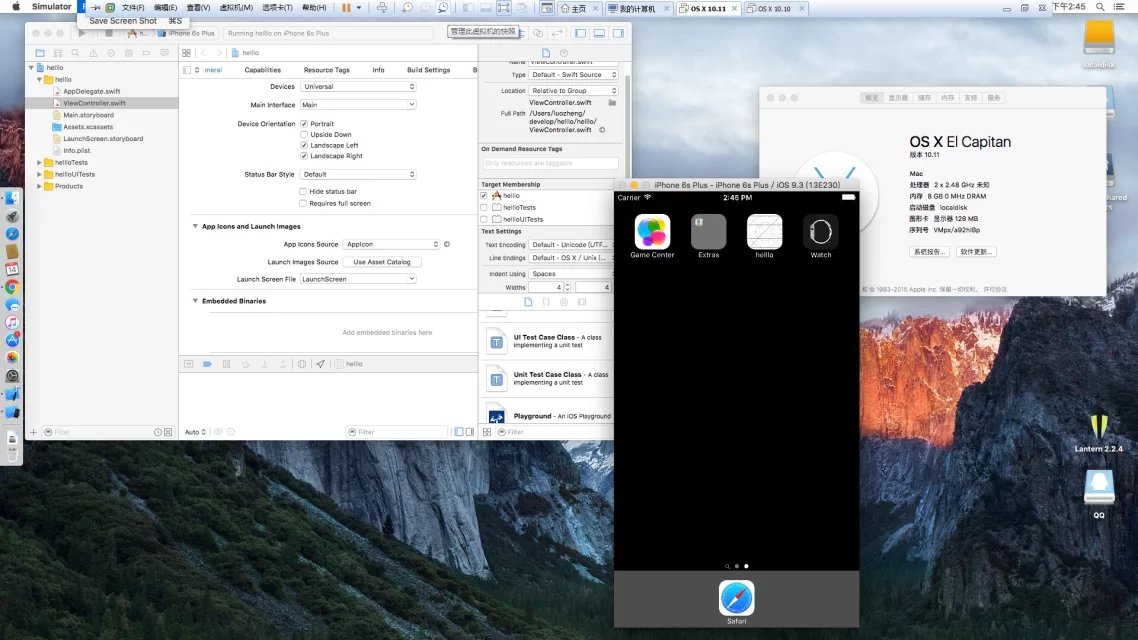Open the related items grid icon

click(x=187, y=53)
